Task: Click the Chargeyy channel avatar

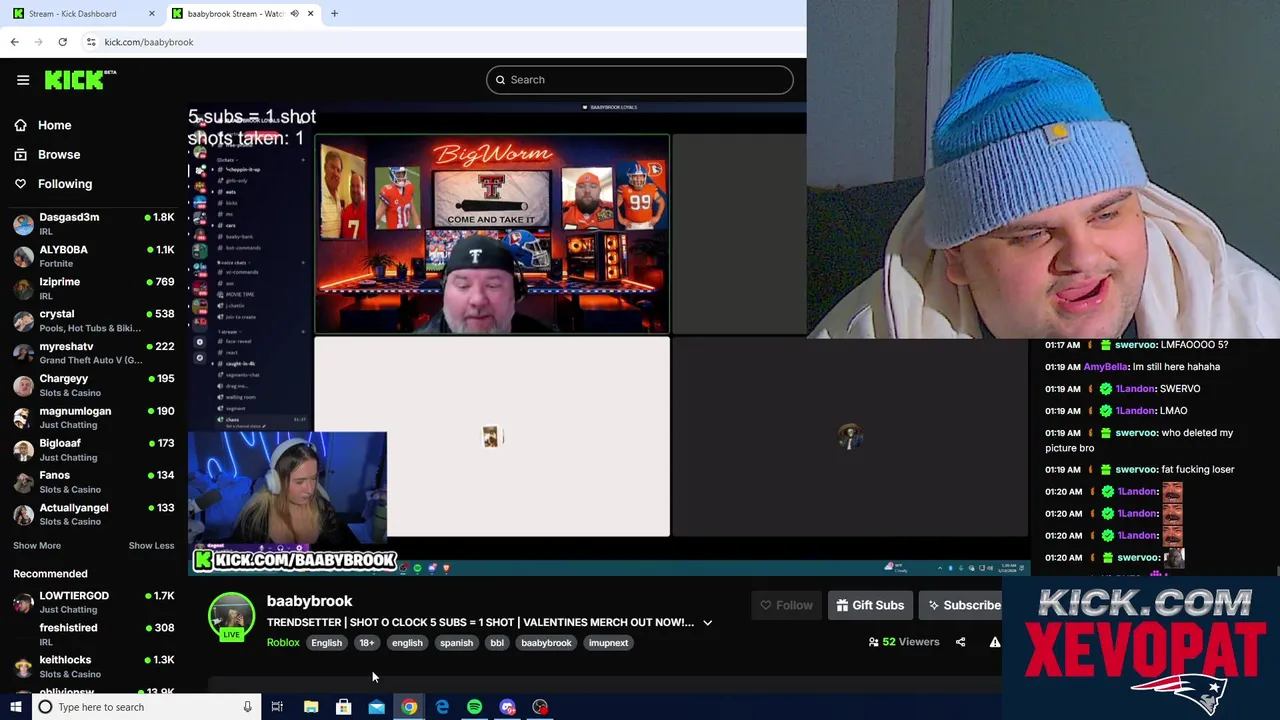Action: point(23,385)
